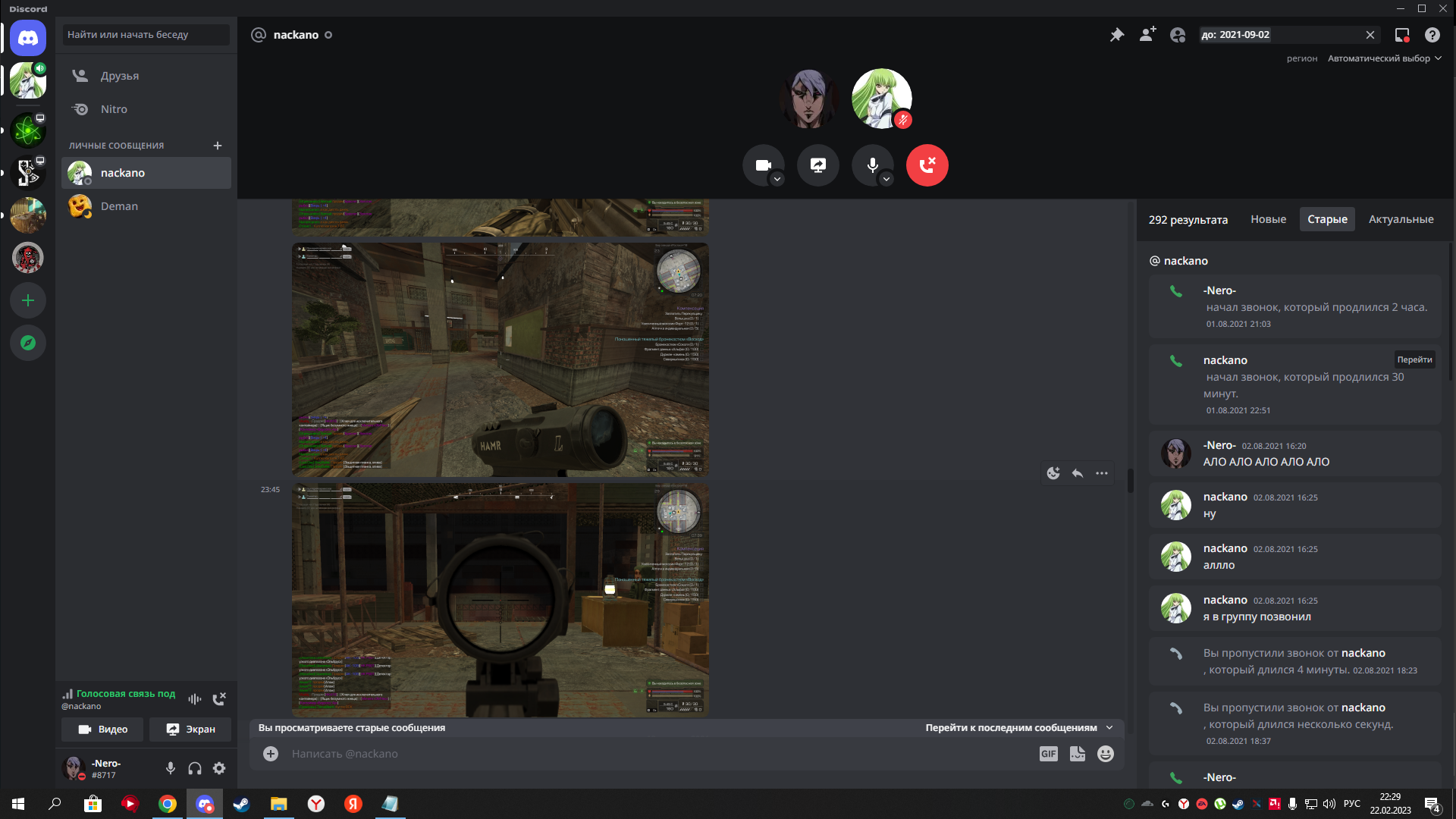Open the red character server icon
Image resolution: width=1456 pixels, height=819 pixels.
click(x=28, y=258)
